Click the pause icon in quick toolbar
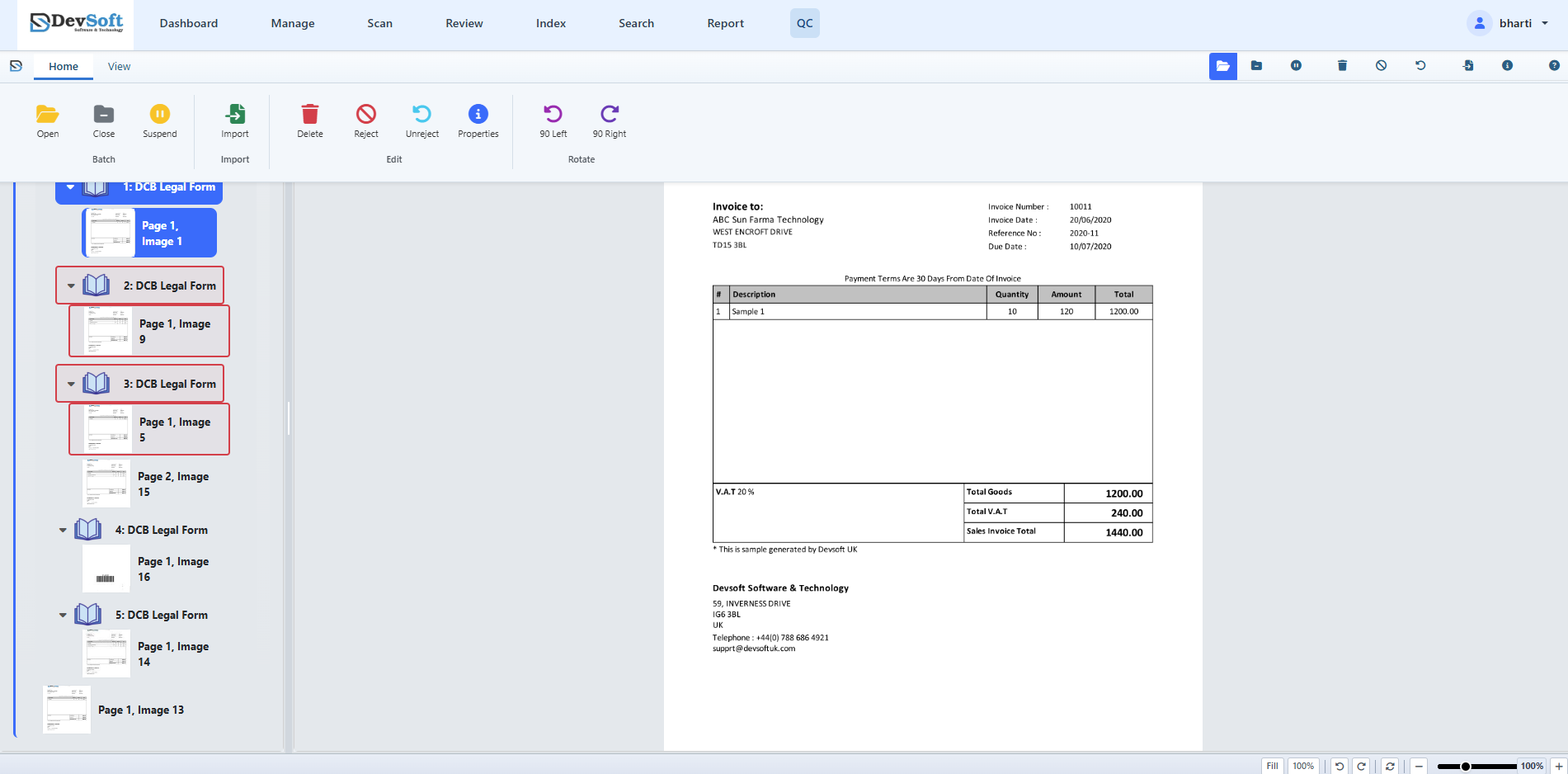Viewport: 1568px width, 774px height. (x=1296, y=66)
